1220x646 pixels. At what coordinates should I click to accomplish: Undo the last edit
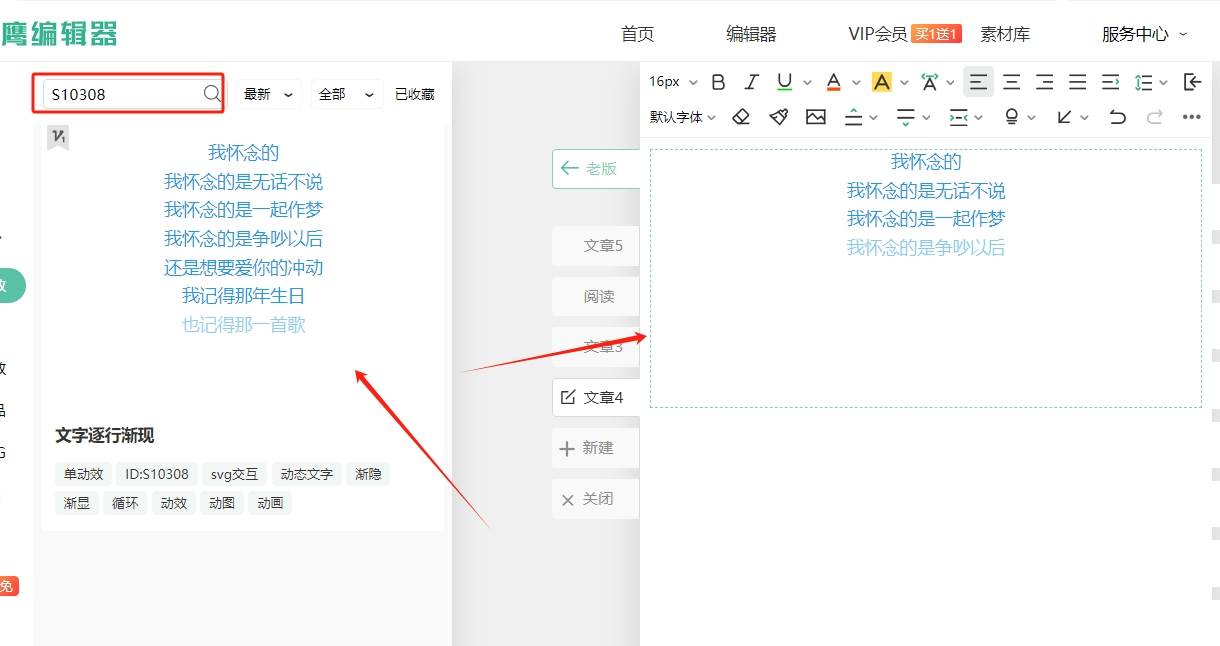point(1117,117)
